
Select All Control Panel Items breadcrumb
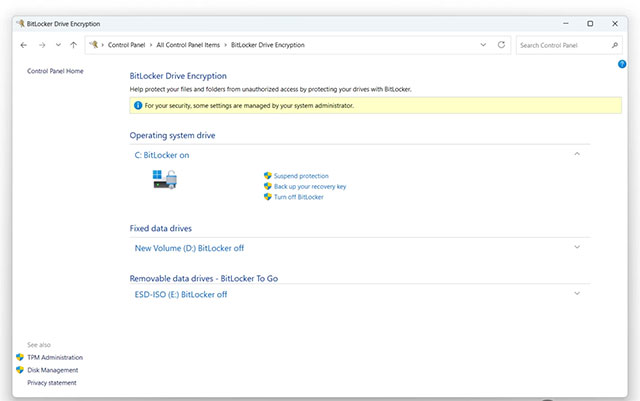pyautogui.click(x=188, y=45)
